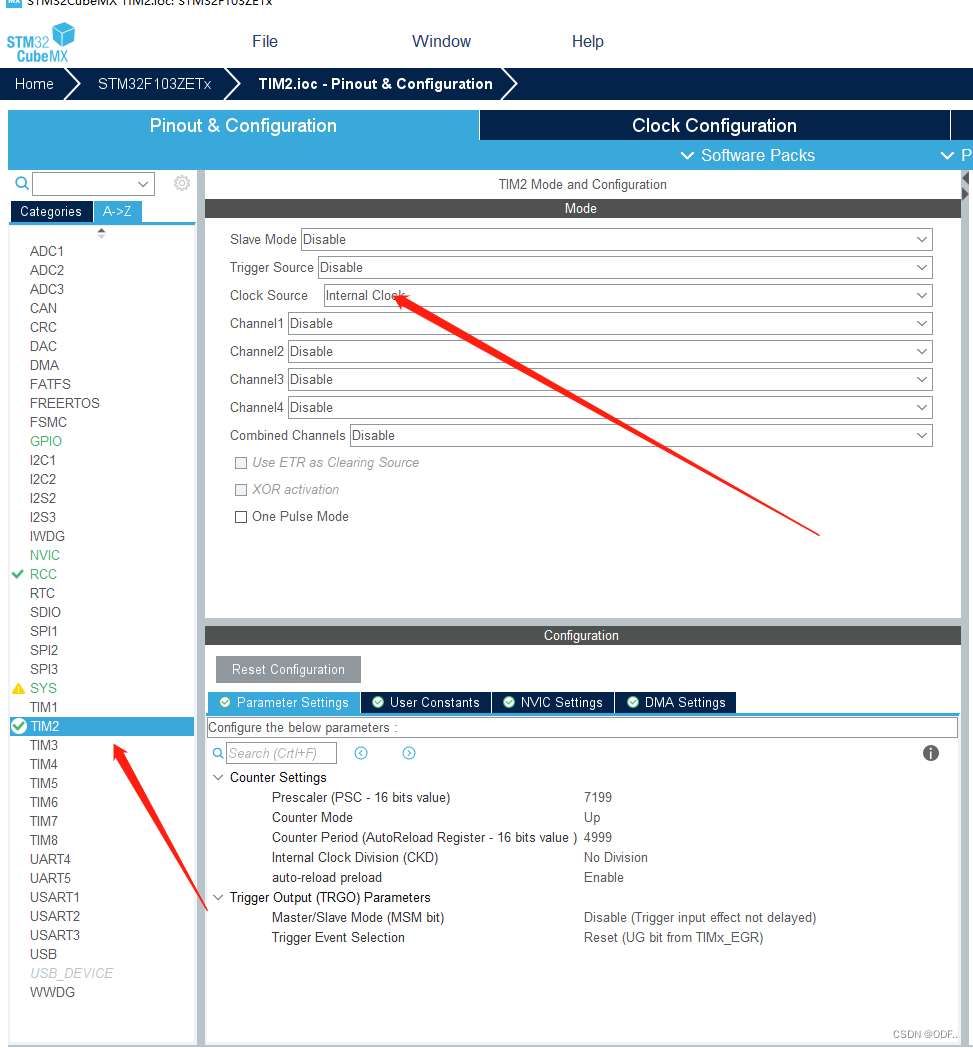This screenshot has height=1048, width=973.
Task: Select GPIO in peripheral list
Action: coord(45,441)
